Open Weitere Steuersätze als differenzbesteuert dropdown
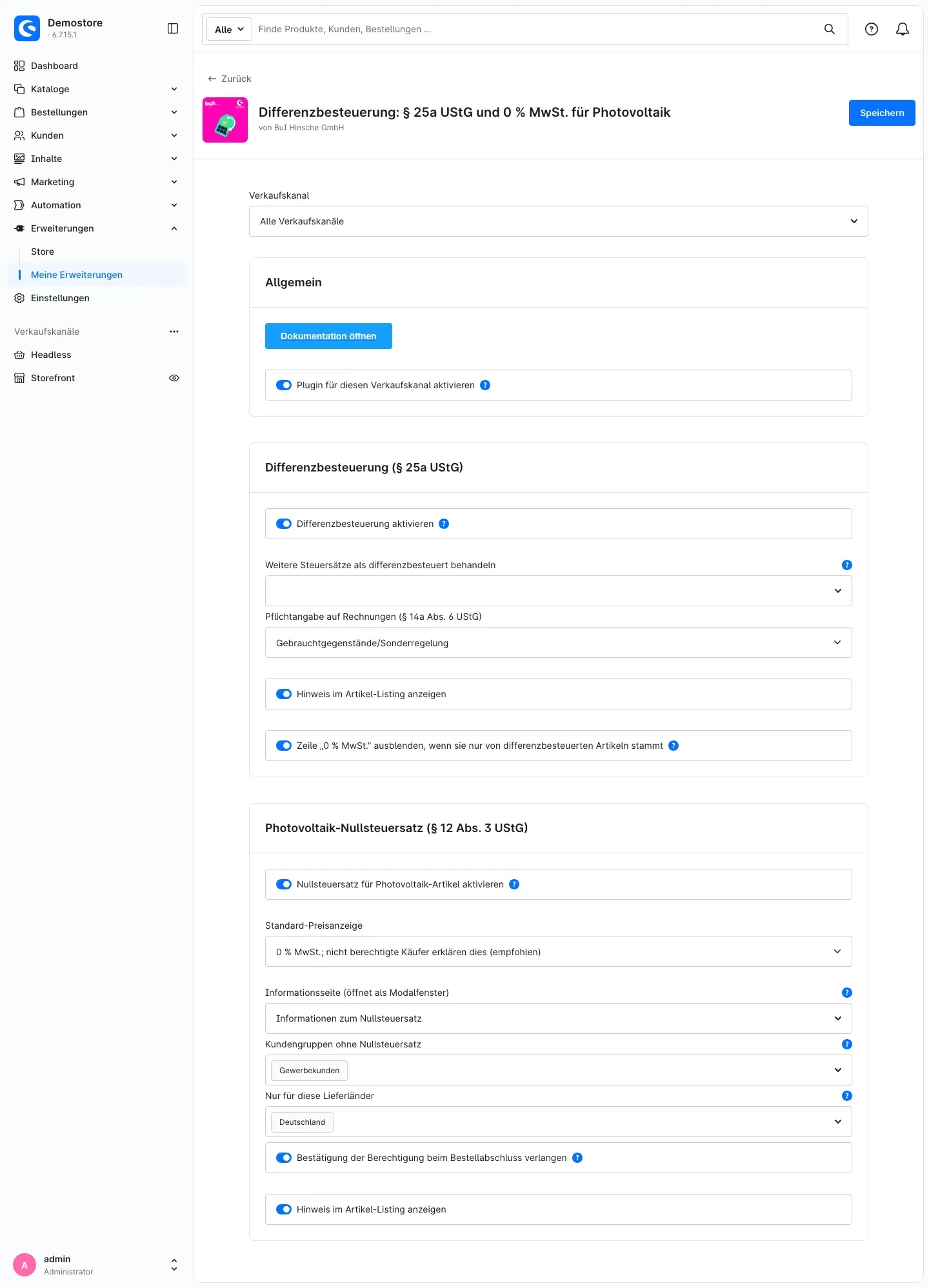The image size is (929, 1288). coord(559,591)
